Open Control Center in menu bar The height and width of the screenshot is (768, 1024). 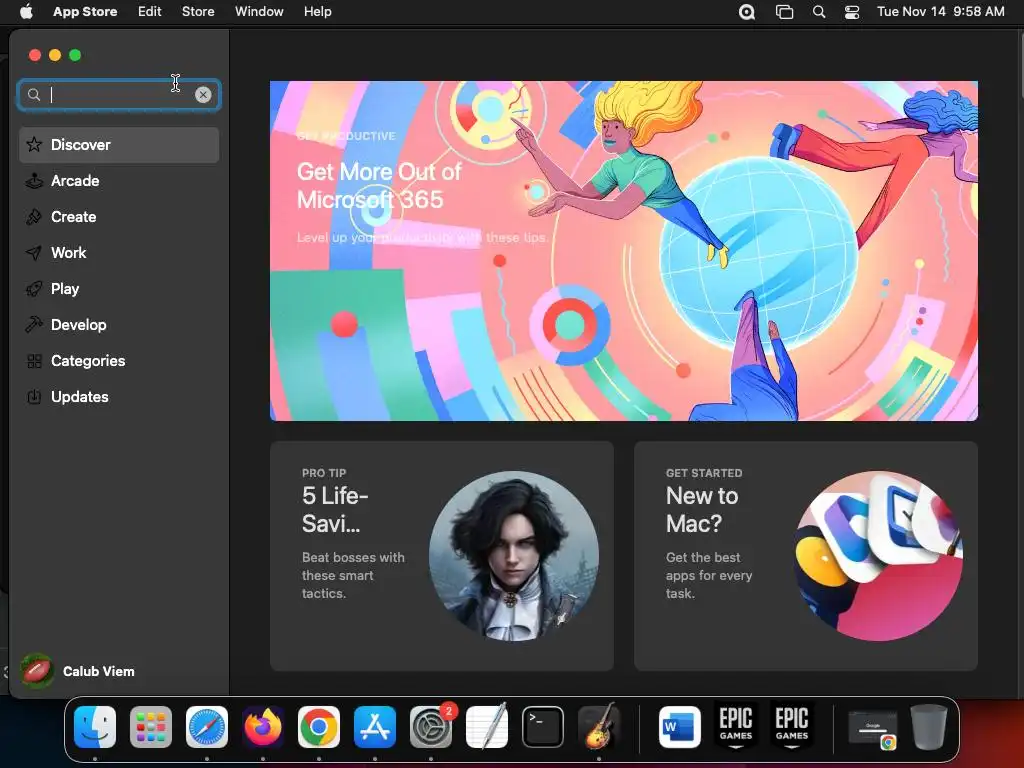[852, 12]
